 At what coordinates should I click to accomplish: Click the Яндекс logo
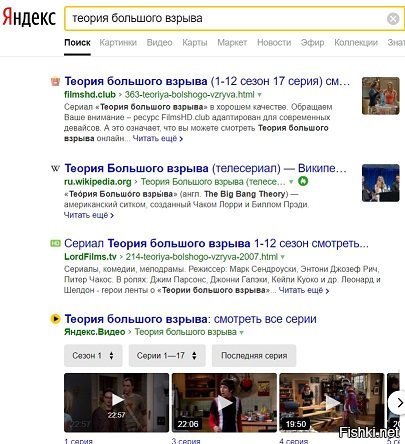(29, 17)
